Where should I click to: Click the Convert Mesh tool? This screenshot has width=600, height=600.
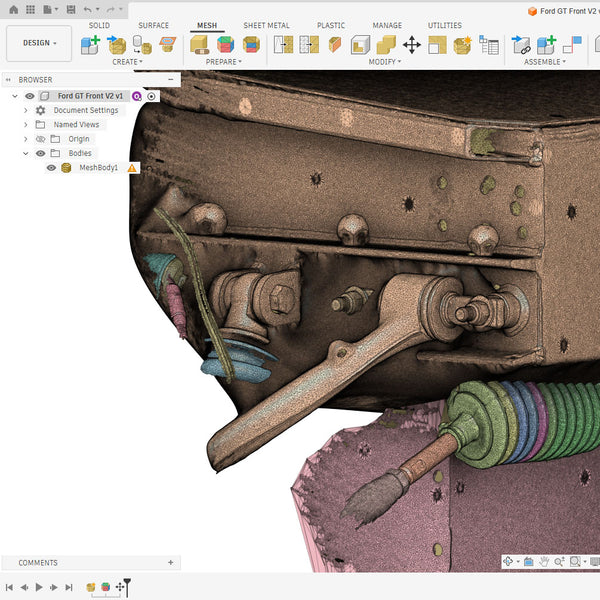coord(463,45)
